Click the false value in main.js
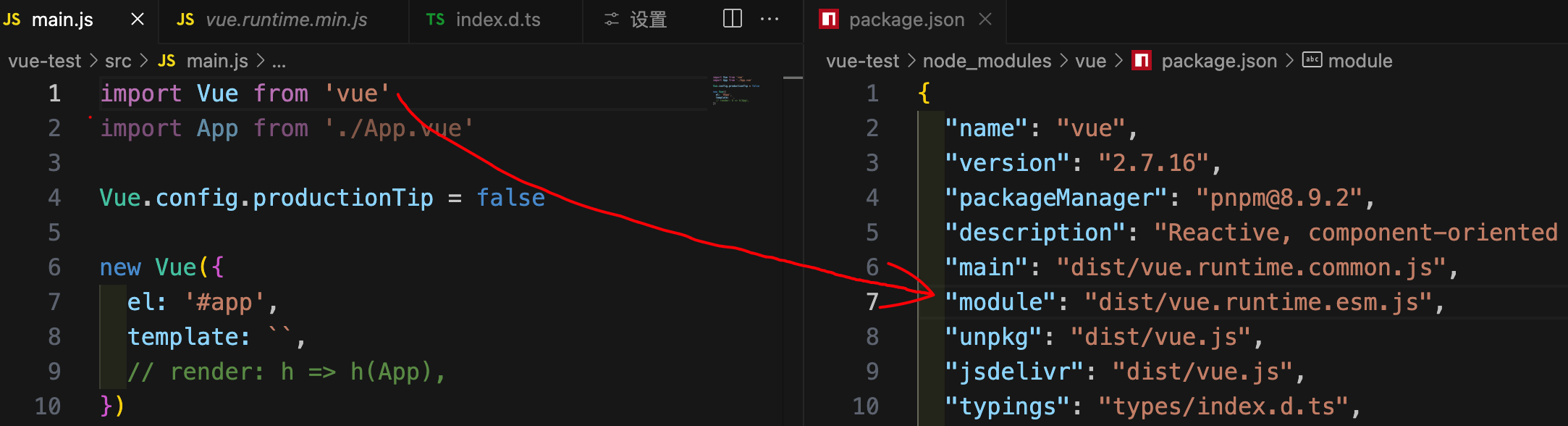Viewport: 1568px width, 426px height. 510,198
